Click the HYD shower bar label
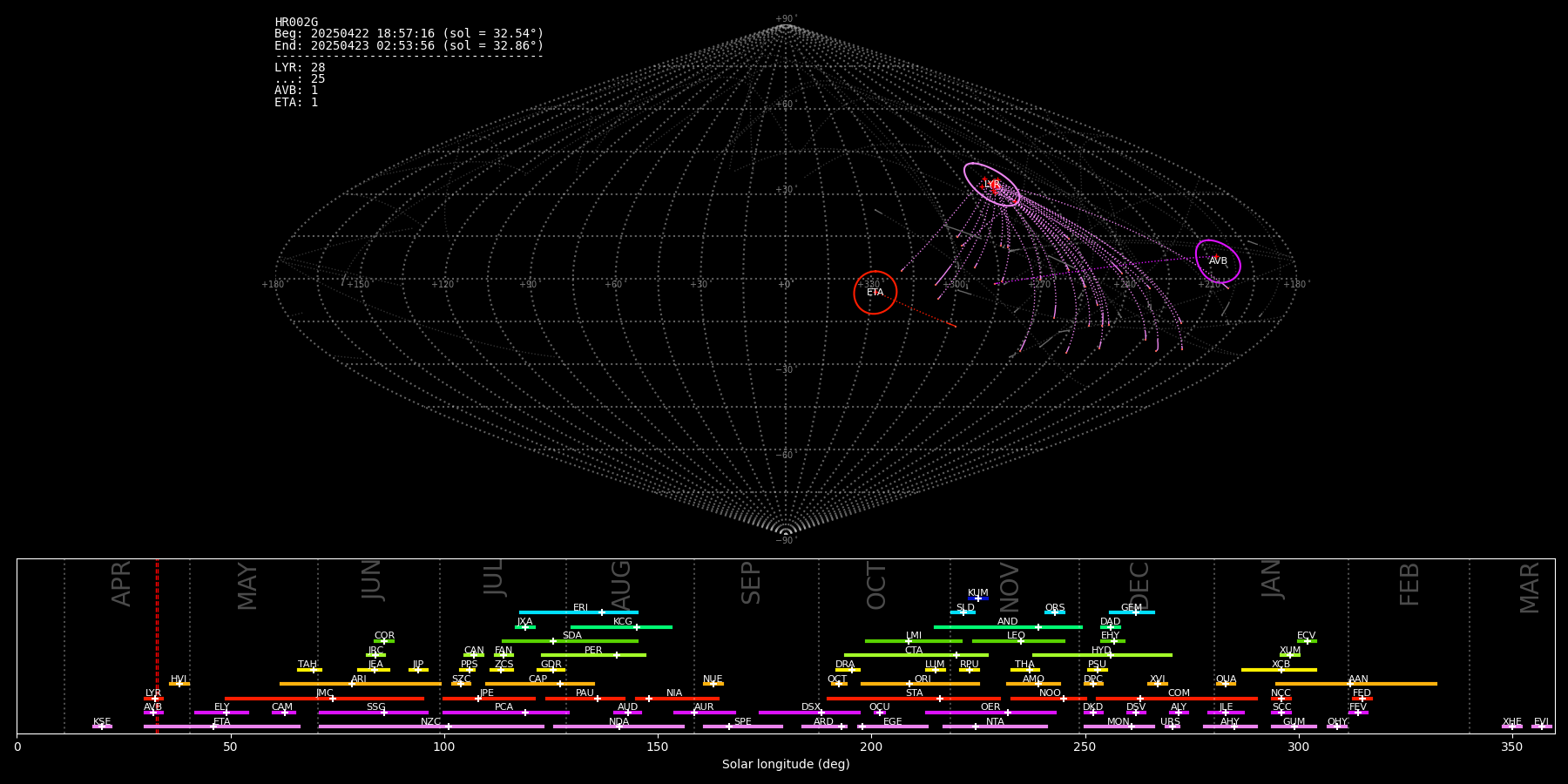The height and width of the screenshot is (784, 1568). point(1102,651)
